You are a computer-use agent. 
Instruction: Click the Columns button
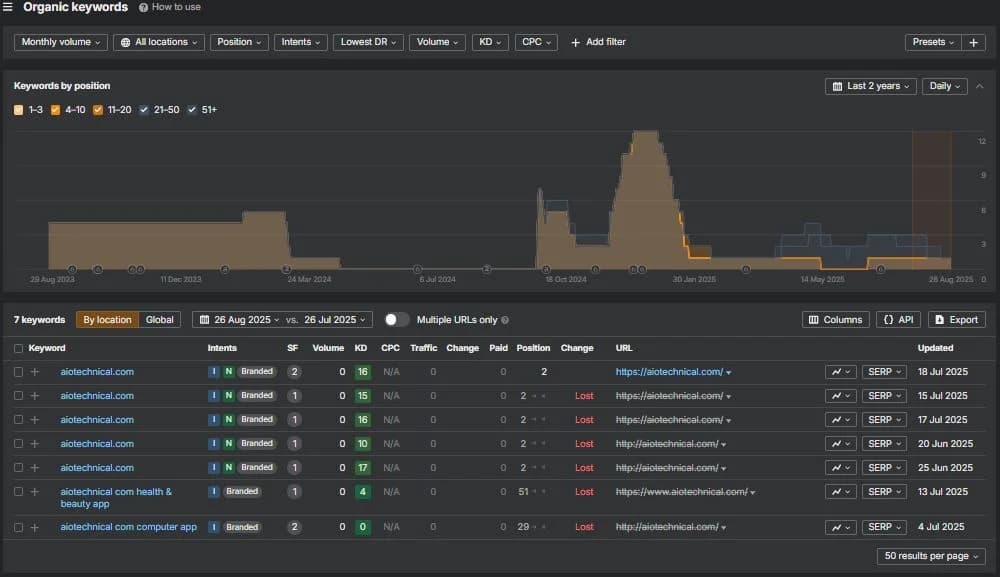click(835, 320)
